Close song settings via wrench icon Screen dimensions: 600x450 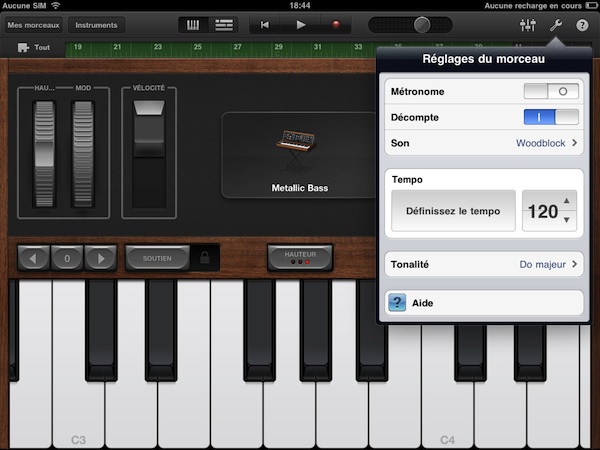coord(556,25)
